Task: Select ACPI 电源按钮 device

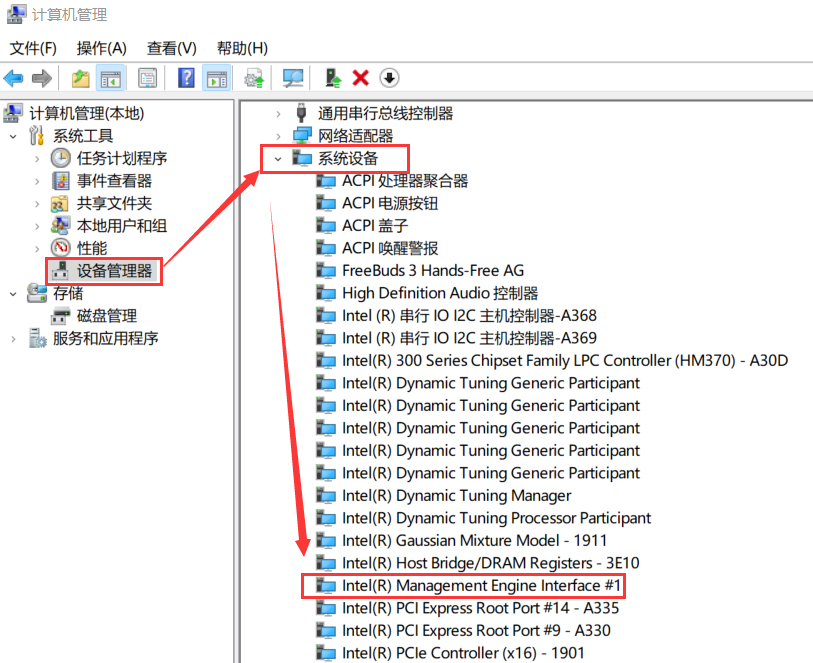Action: point(390,203)
